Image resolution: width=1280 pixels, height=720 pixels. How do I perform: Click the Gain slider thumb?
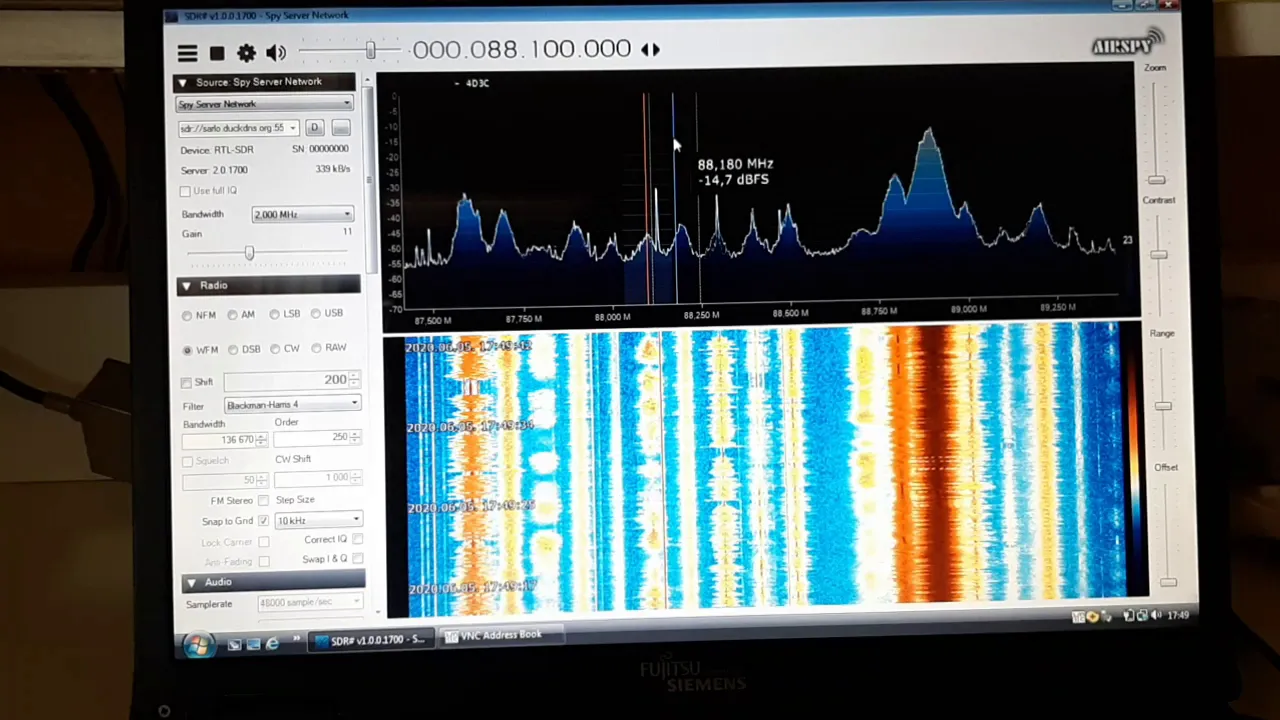[249, 252]
